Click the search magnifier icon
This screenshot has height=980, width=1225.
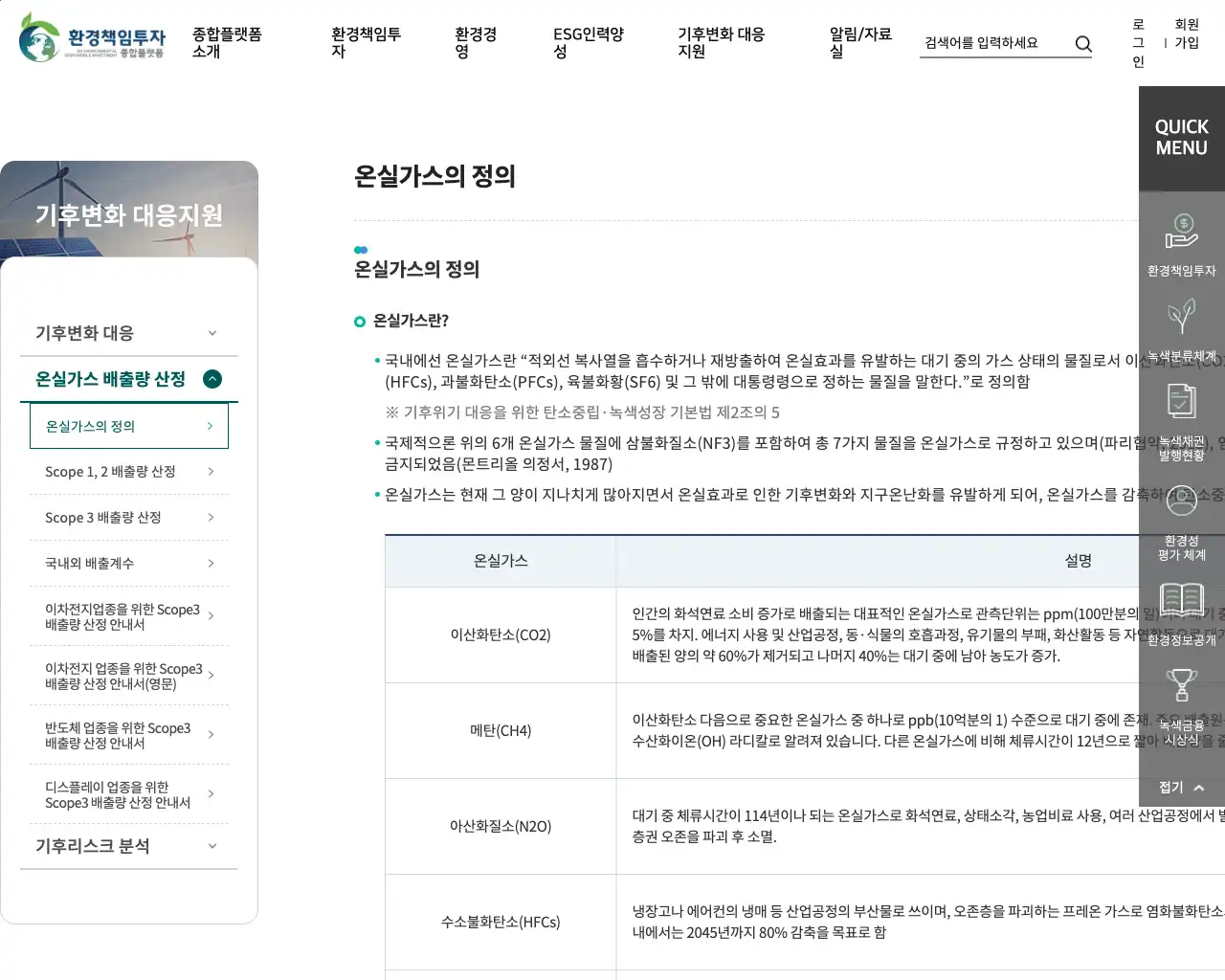tap(1082, 44)
